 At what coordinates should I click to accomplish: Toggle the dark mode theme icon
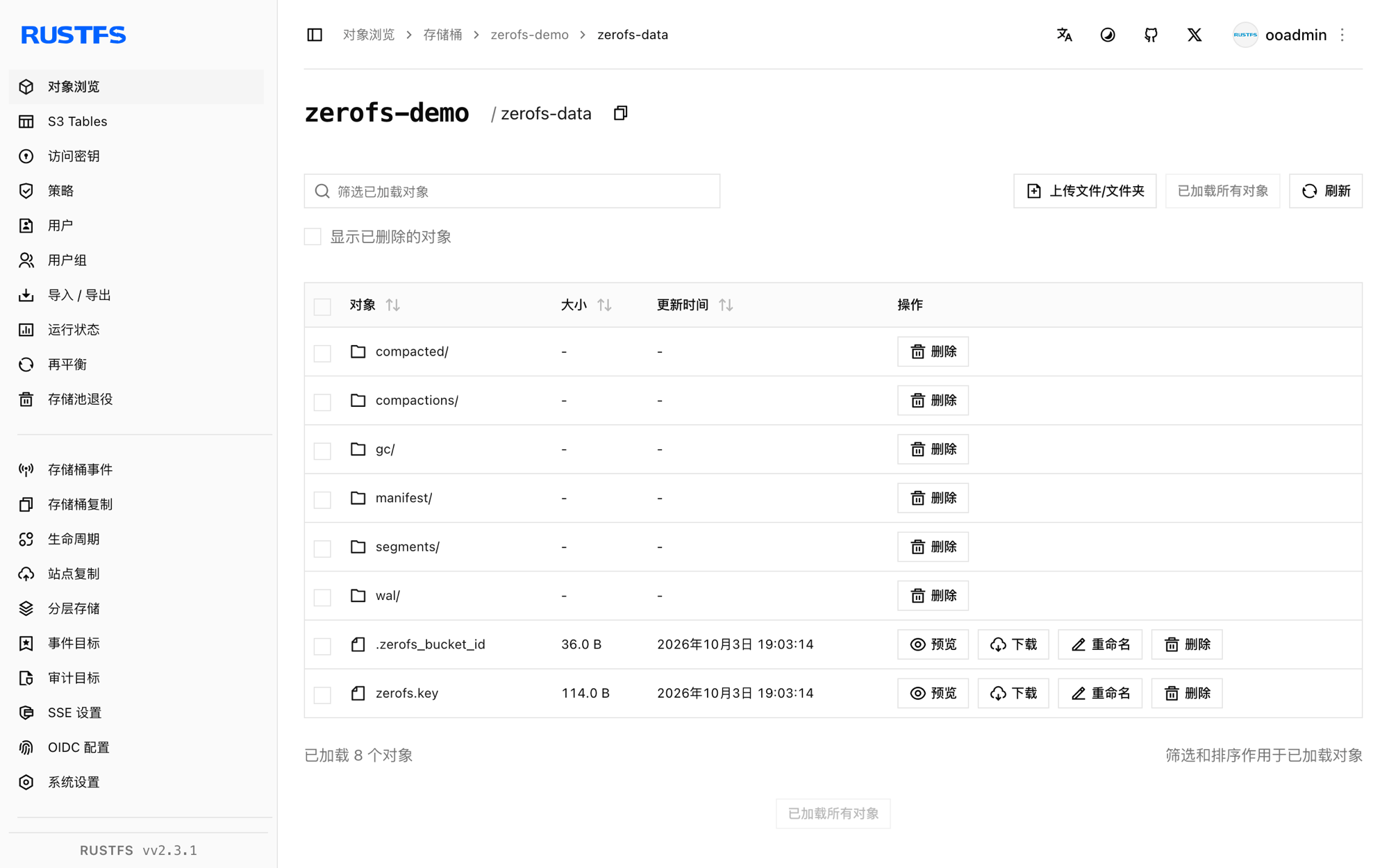[x=1108, y=35]
